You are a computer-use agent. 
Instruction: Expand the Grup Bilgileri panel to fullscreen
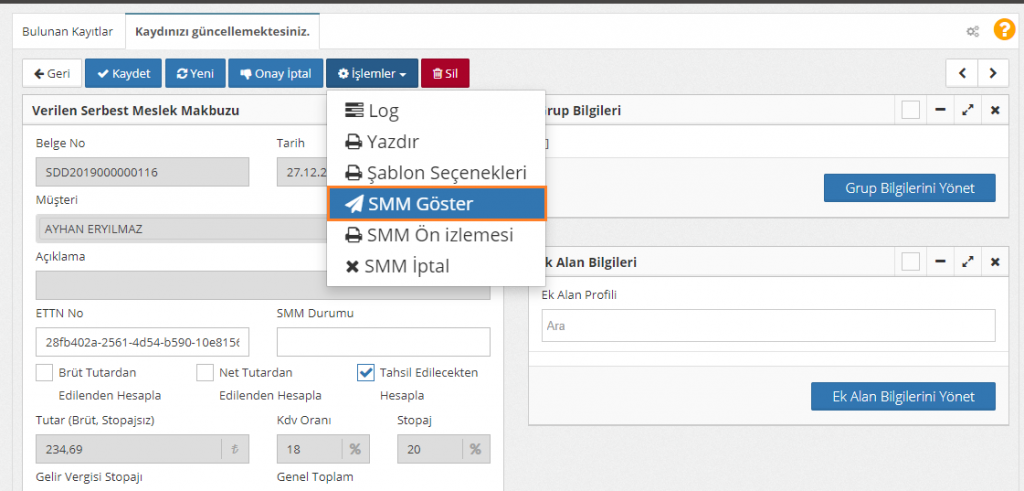967,111
